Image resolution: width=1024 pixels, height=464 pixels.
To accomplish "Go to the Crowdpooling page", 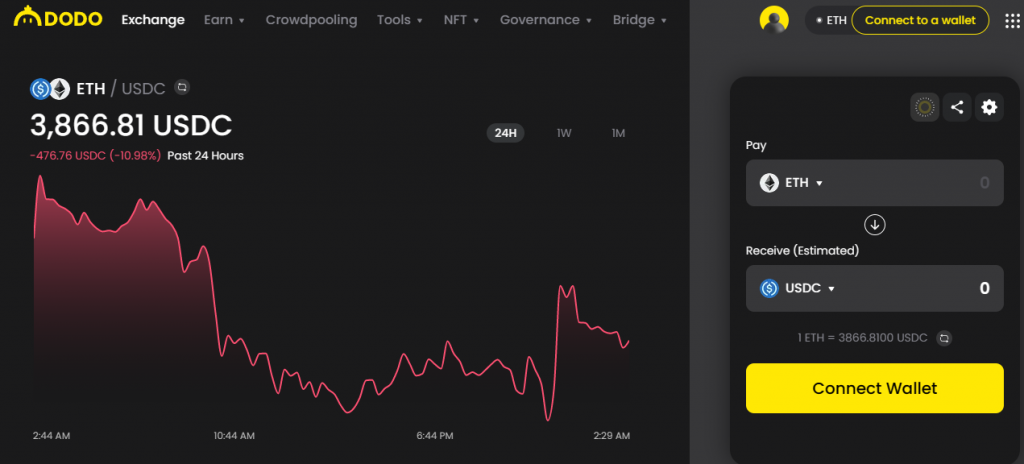I will [311, 20].
